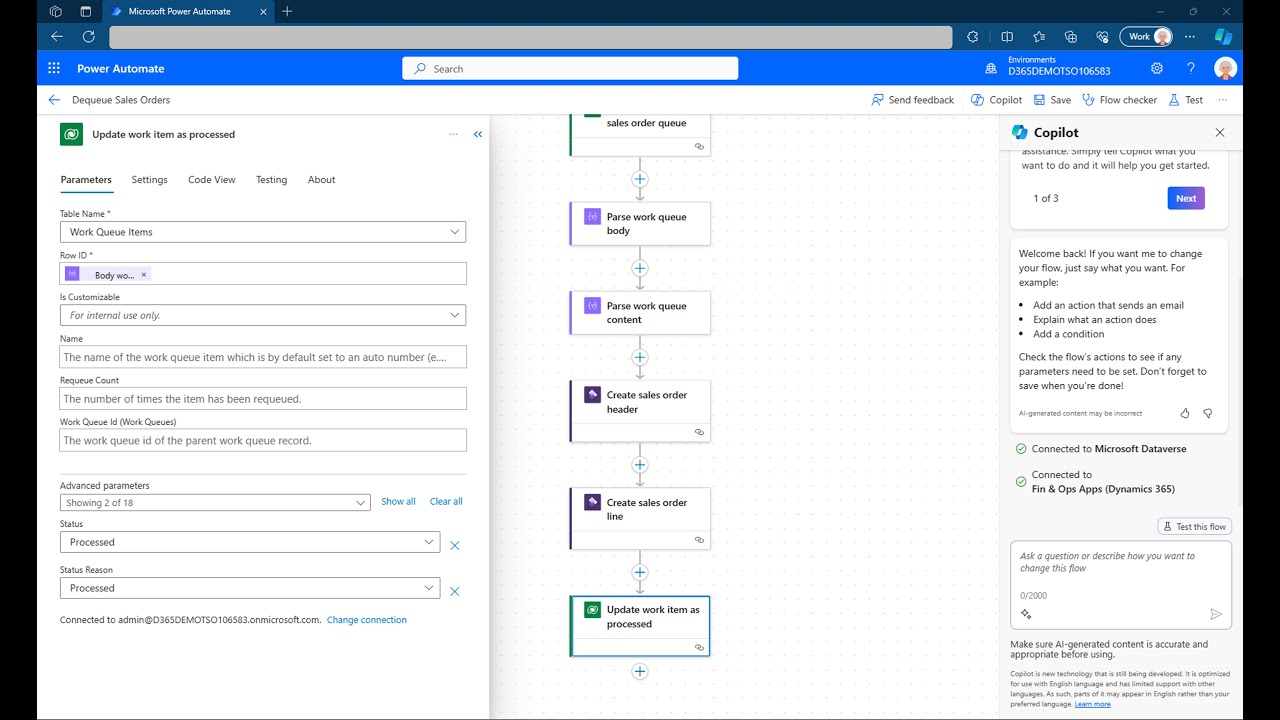Click the Test button in the command bar

click(x=1185, y=100)
